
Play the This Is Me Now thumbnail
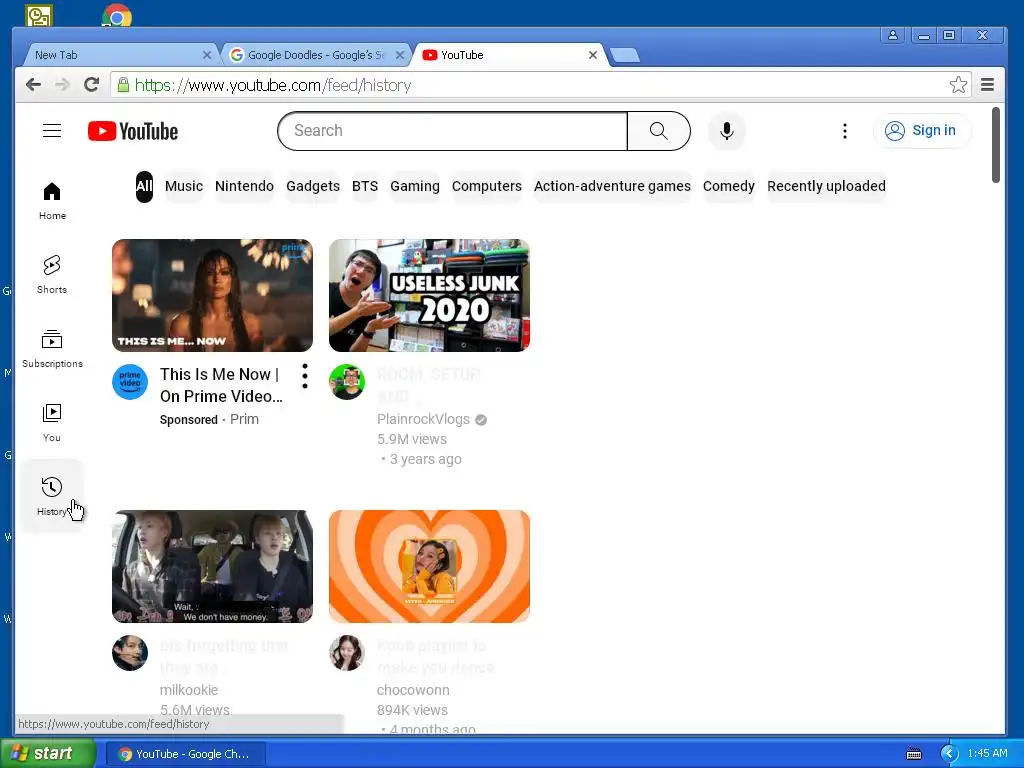pyautogui.click(x=212, y=295)
